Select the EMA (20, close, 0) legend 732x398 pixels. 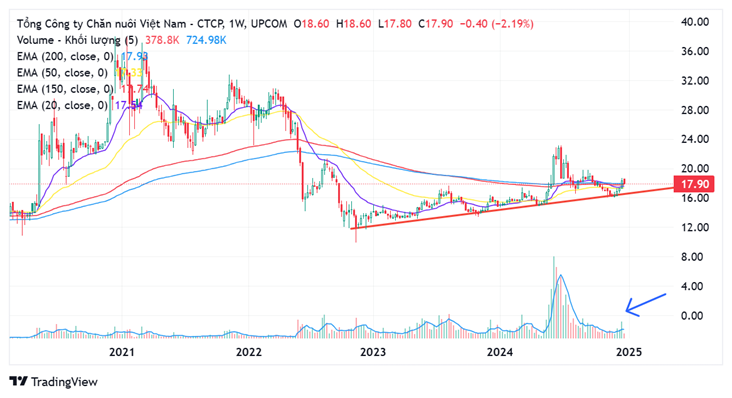62,106
